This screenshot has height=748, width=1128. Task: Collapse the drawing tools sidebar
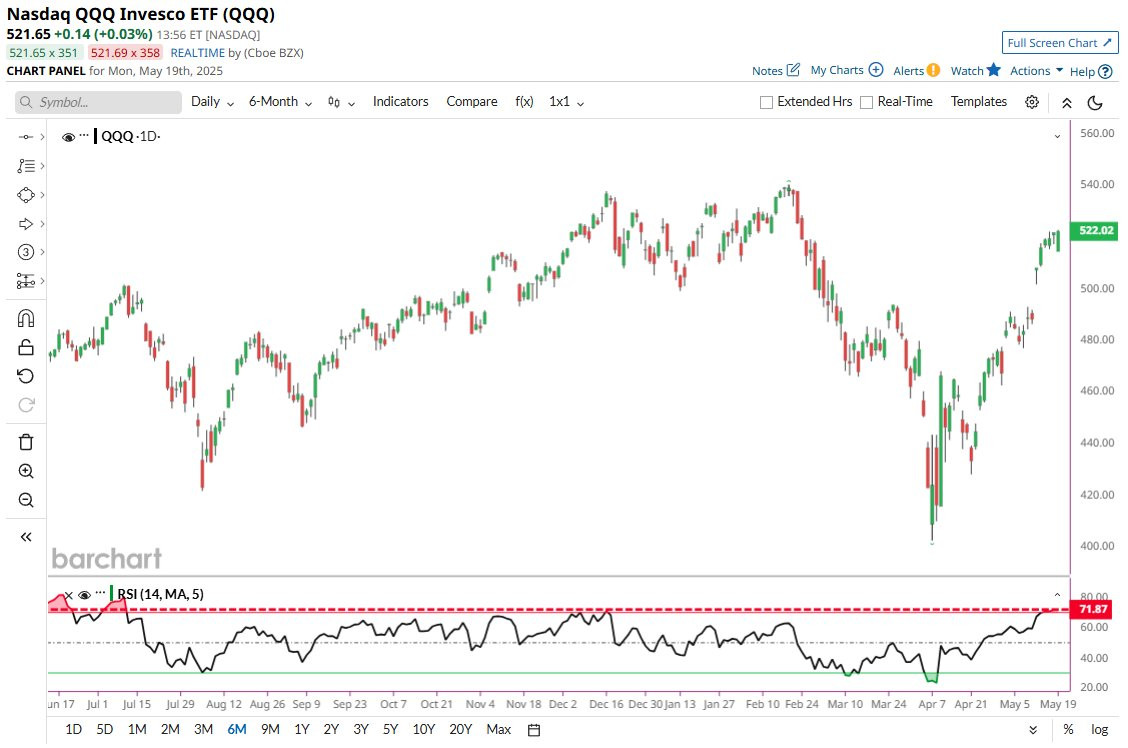coord(26,537)
